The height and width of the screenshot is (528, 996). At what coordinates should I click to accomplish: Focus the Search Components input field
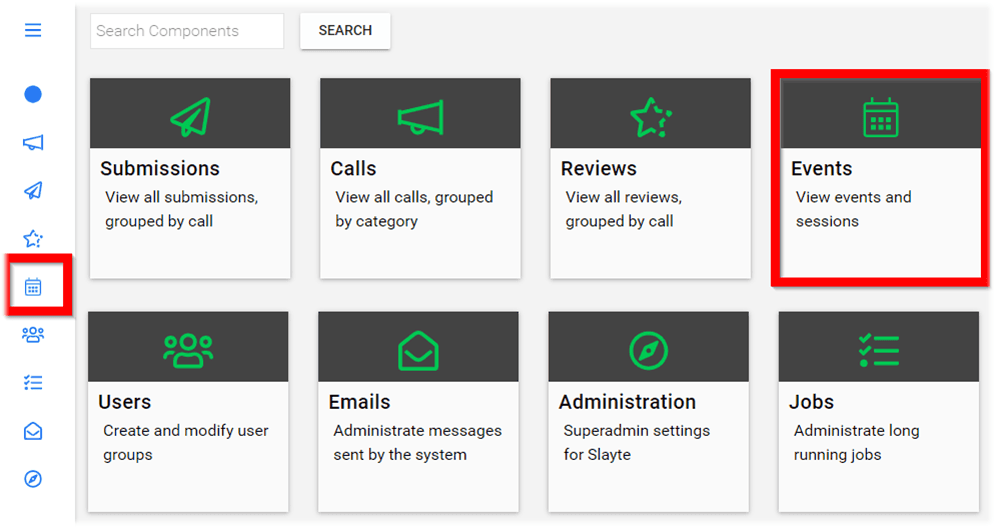click(x=187, y=30)
